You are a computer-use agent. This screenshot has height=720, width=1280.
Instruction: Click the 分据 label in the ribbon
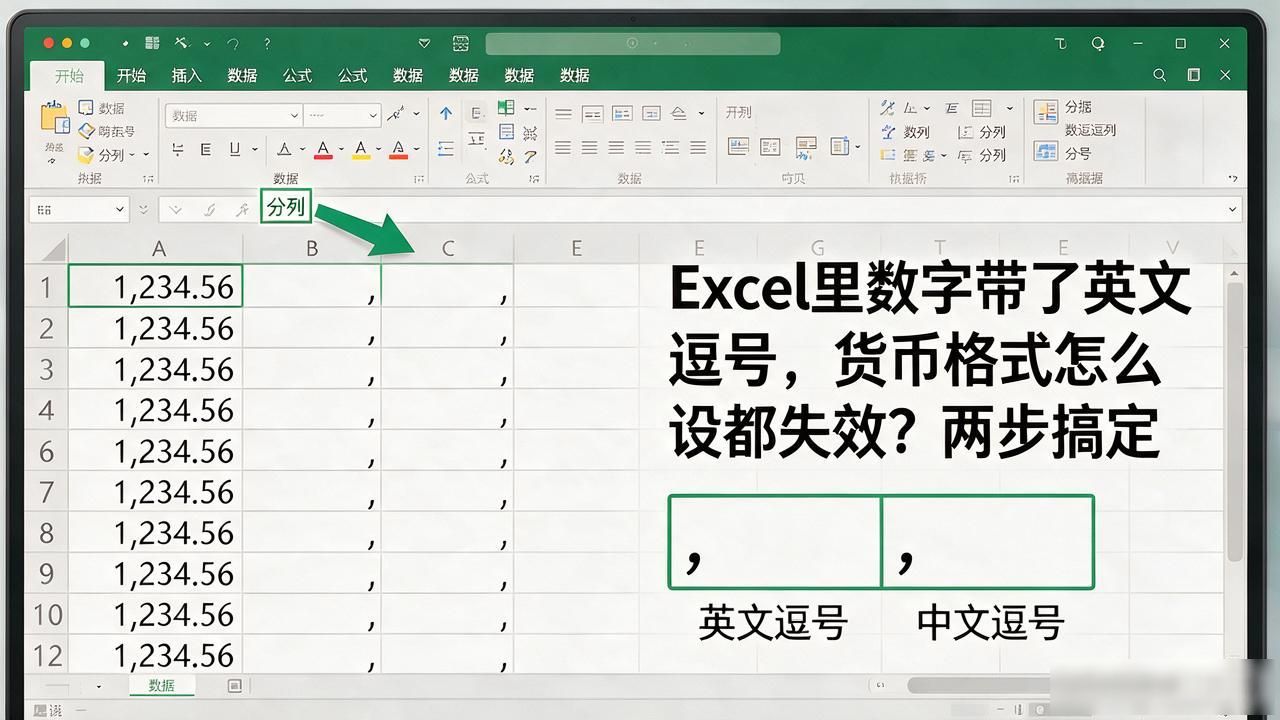(x=1078, y=107)
